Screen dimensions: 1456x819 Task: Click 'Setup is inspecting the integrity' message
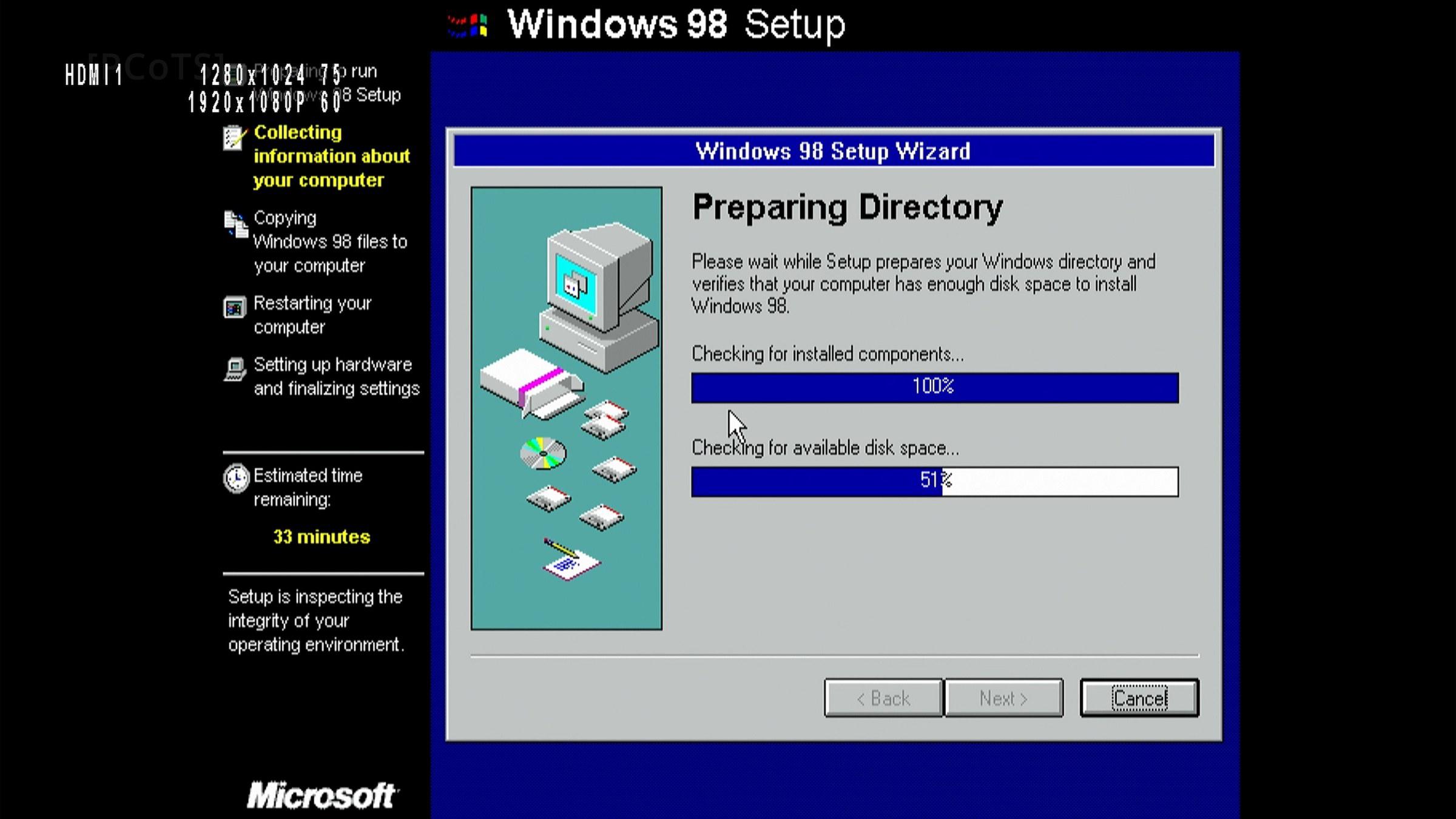pyautogui.click(x=316, y=621)
